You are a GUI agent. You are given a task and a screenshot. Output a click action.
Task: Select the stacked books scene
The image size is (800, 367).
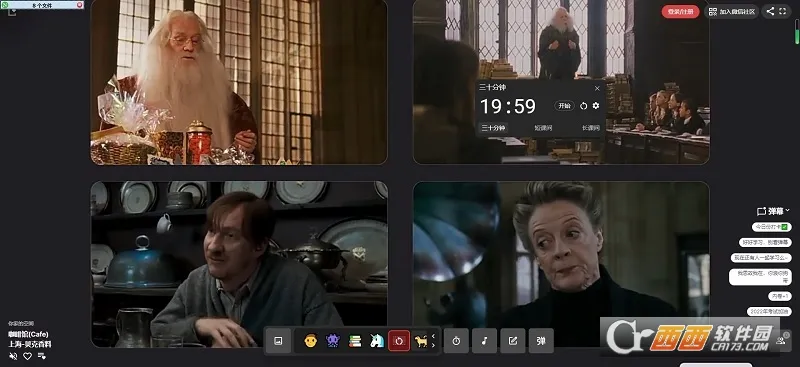pyautogui.click(x=355, y=341)
